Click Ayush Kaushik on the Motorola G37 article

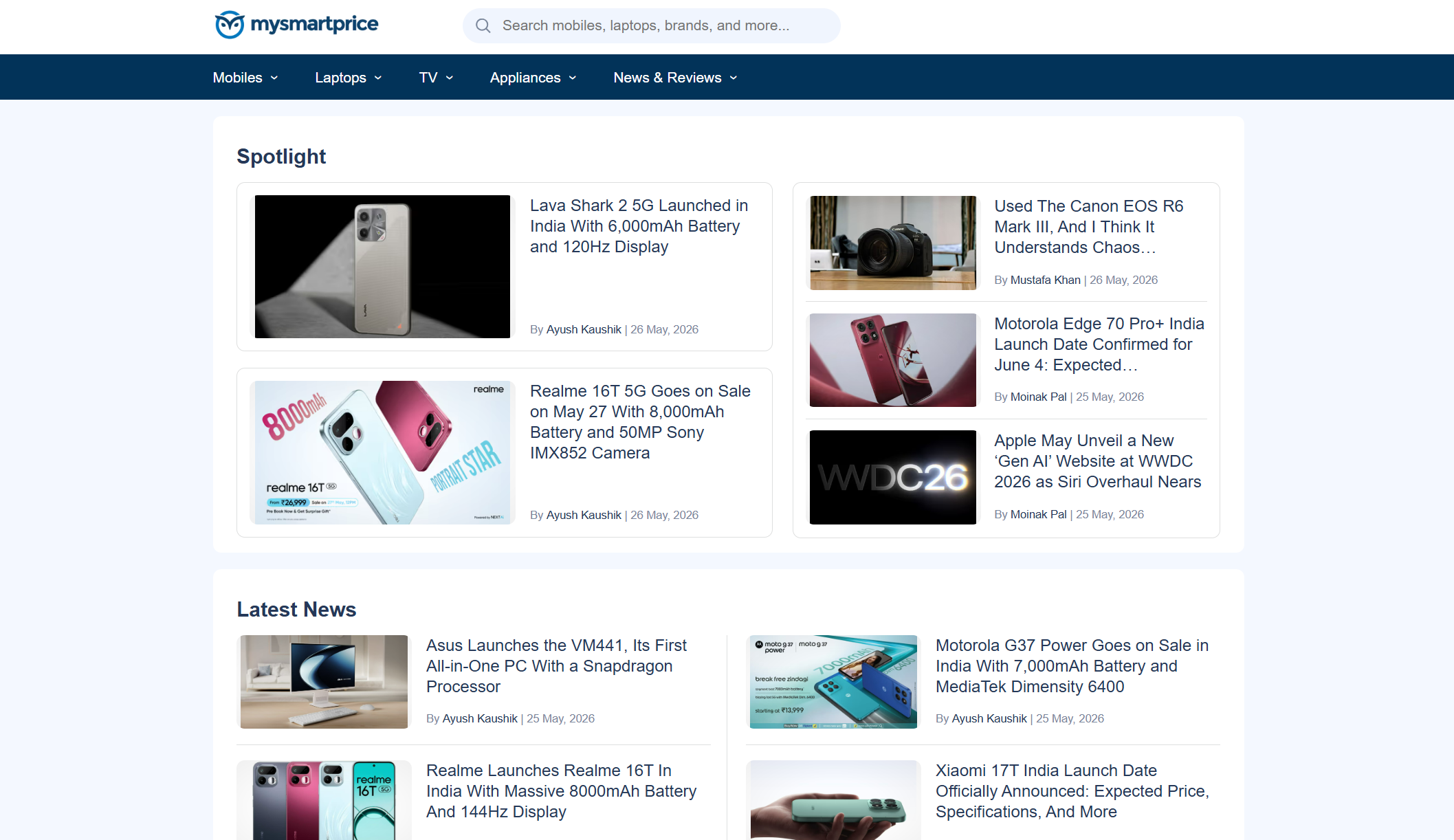click(989, 718)
